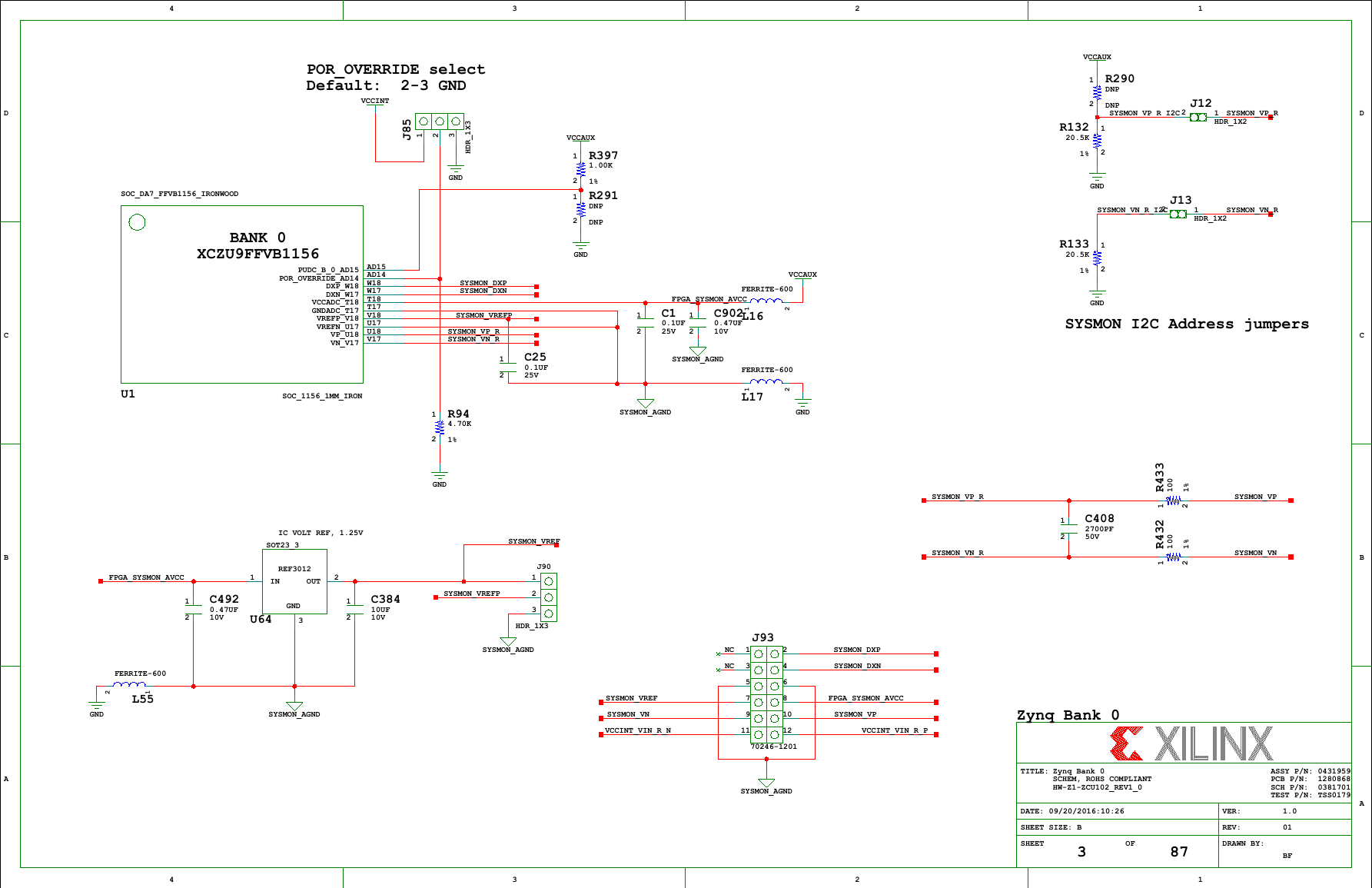Select resistor R132 20.5K symbol

click(1097, 141)
